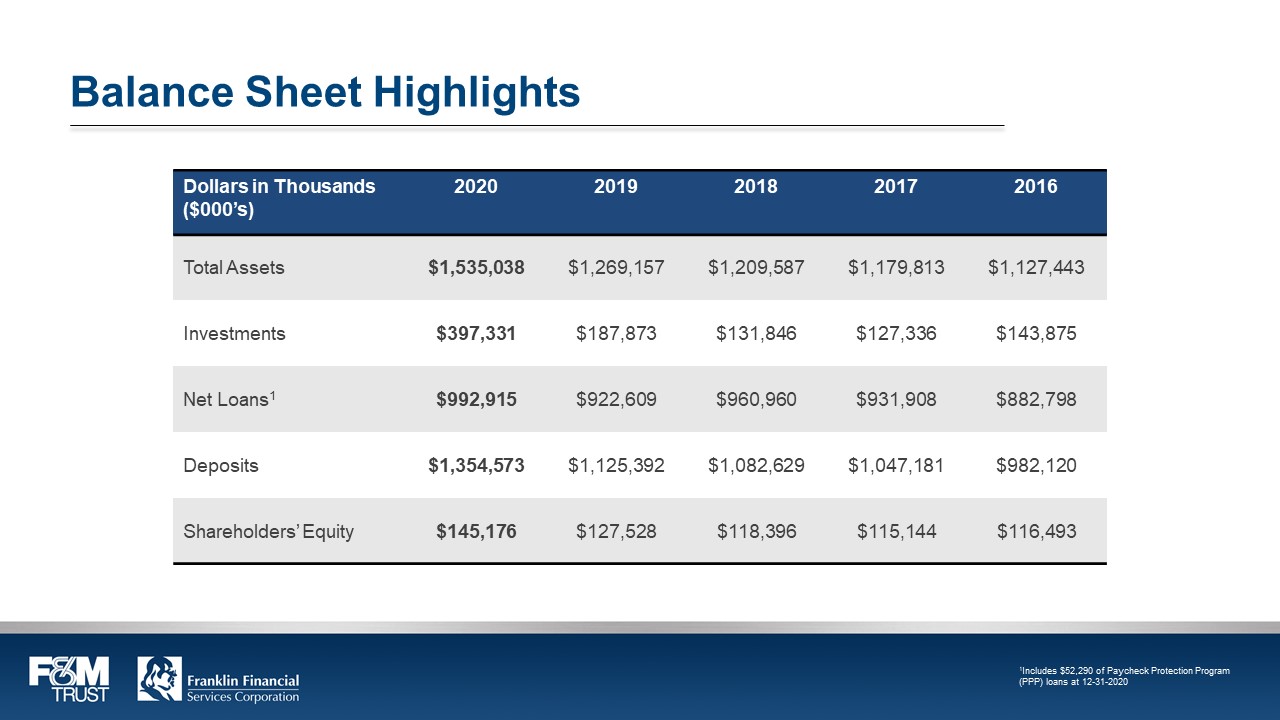Select the 2020 Investments value $397,331
Screen dimensions: 1280x720
476,334
